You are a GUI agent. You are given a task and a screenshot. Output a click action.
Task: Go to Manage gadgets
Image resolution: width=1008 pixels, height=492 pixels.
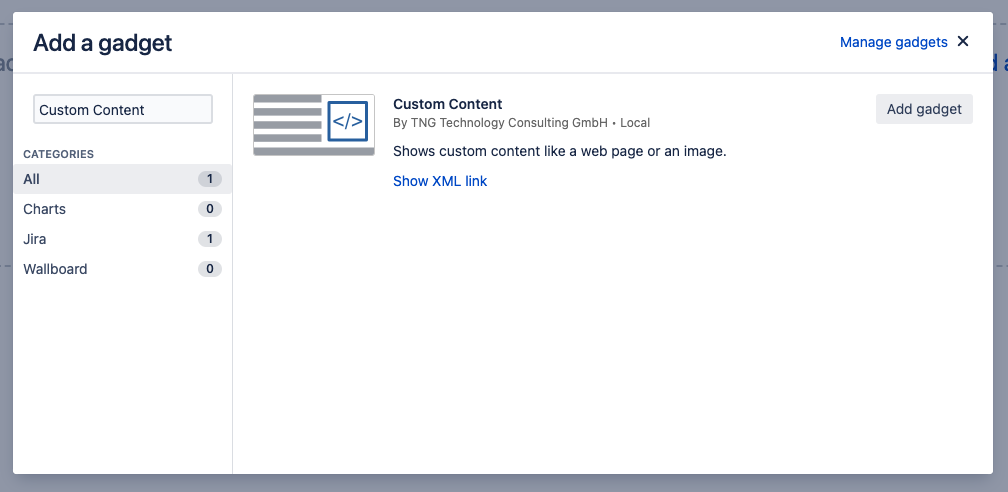coord(893,42)
